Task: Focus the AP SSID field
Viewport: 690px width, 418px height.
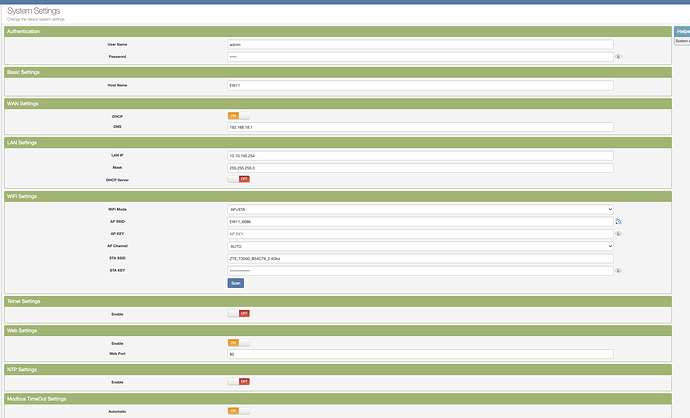Action: pyautogui.click(x=420, y=222)
